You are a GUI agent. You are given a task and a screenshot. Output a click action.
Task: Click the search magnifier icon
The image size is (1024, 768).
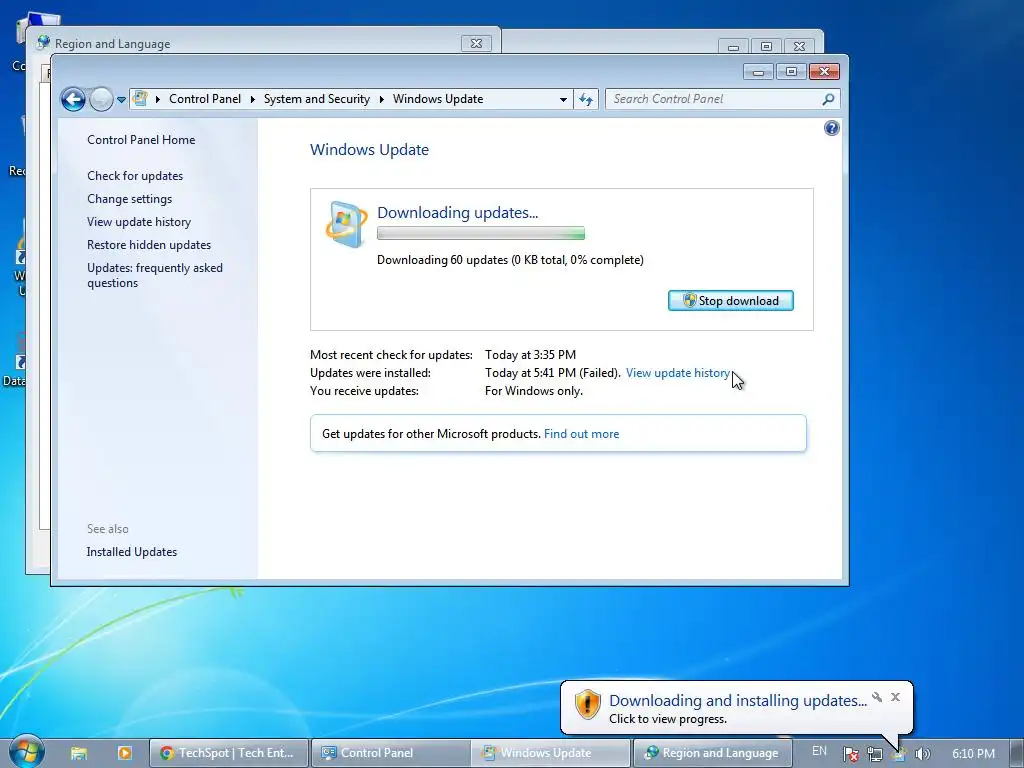[828, 99]
